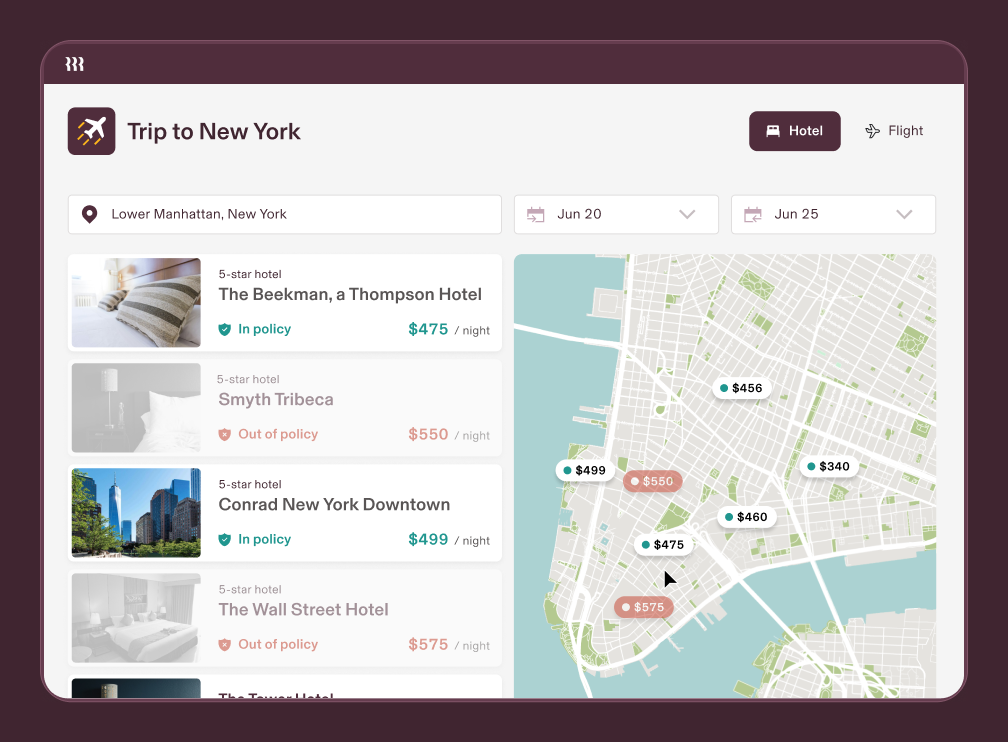Click the airplane trip logo beside the title
1008x742 pixels.
(x=91, y=130)
